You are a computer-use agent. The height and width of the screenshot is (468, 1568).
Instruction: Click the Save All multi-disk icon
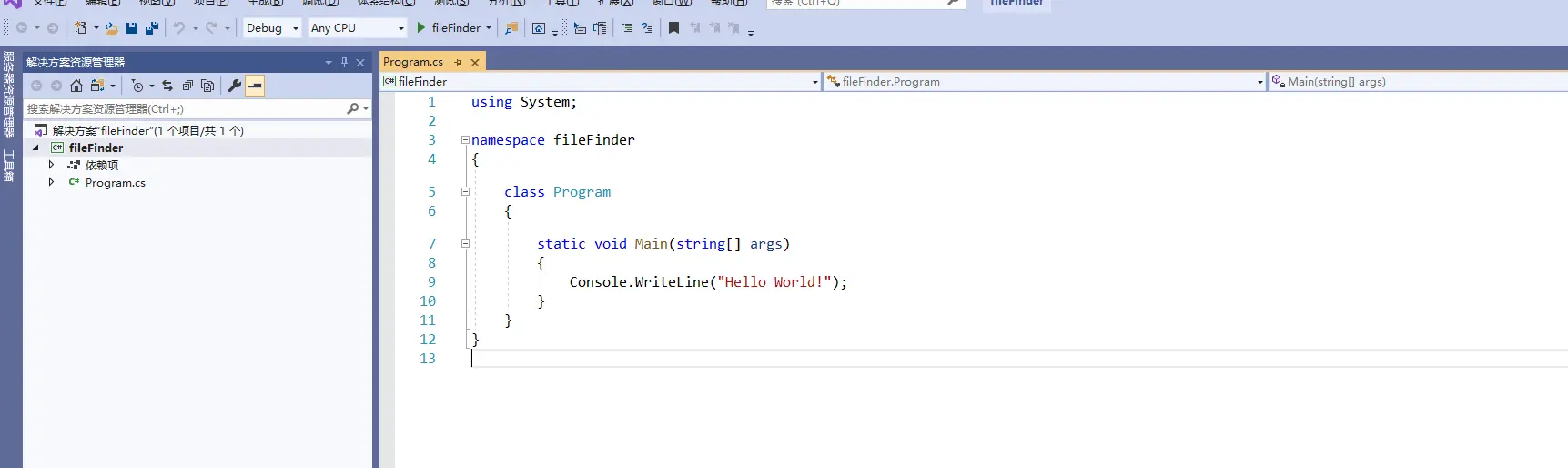pyautogui.click(x=152, y=28)
